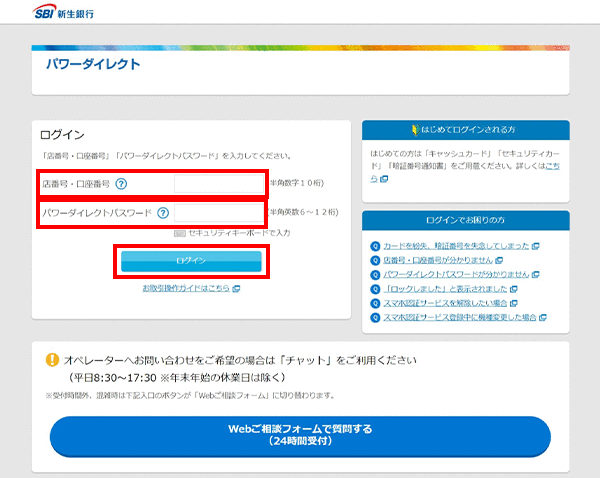Click Q icon beside 「ロックしました」 link
Screen dimensions: 600x478
coord(375,289)
